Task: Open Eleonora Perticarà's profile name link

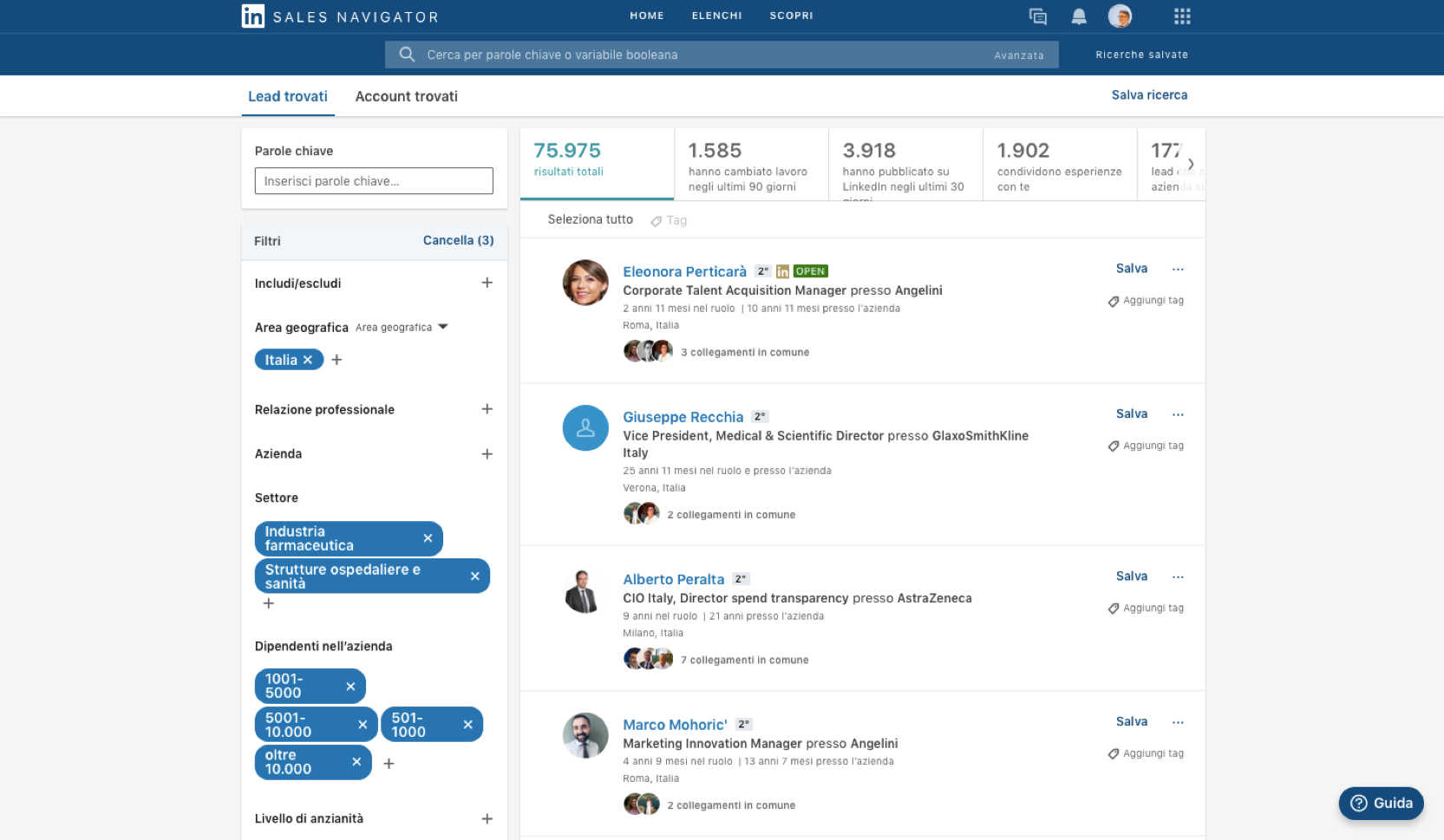Action: point(684,271)
